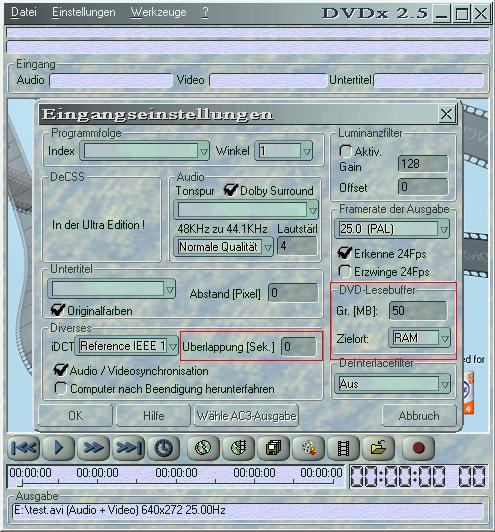Toggle the Erkenne 24Fps checkbox
The height and width of the screenshot is (532, 495).
(345, 253)
